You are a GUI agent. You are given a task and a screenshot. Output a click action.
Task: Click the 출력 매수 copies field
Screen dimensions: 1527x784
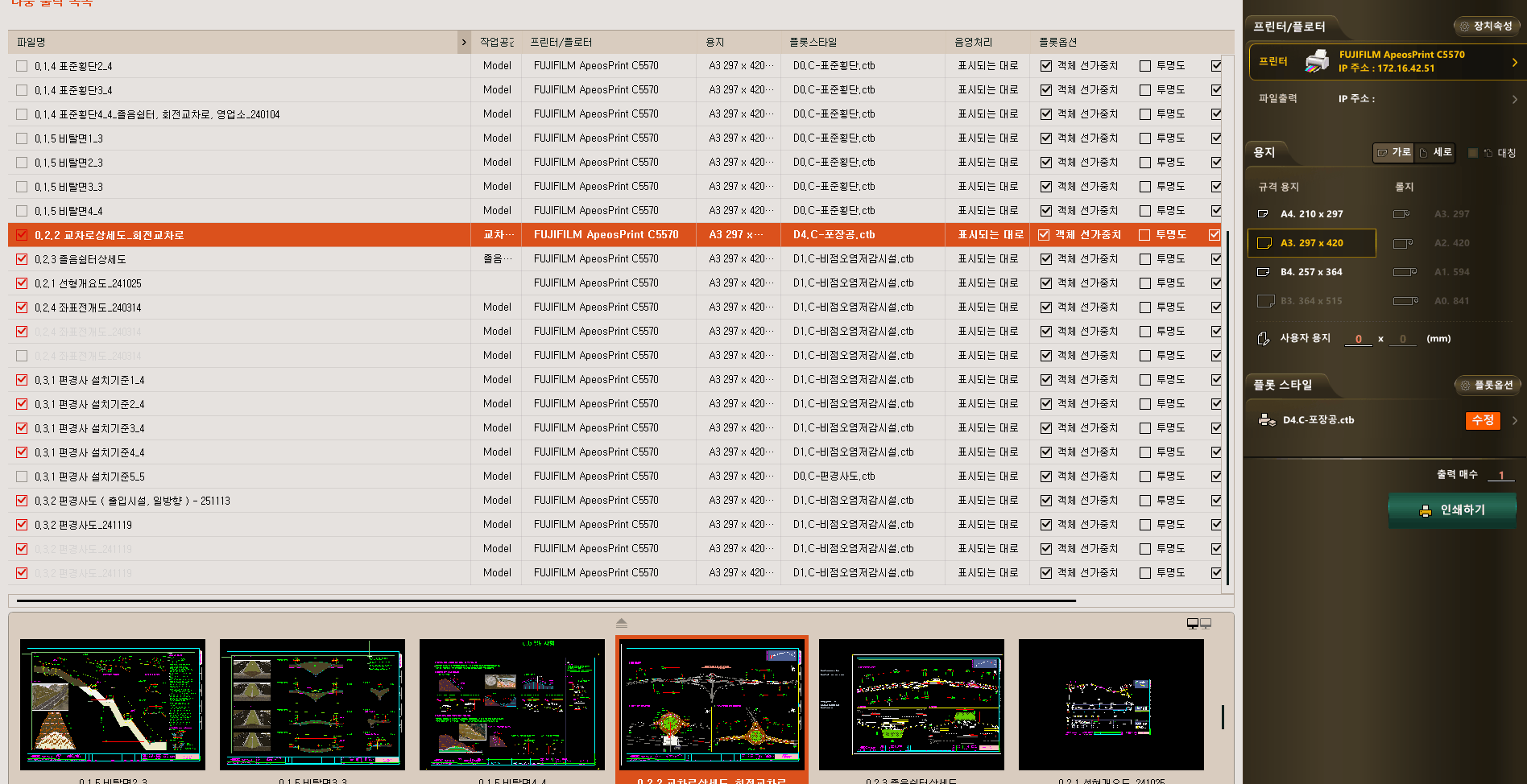click(1501, 475)
